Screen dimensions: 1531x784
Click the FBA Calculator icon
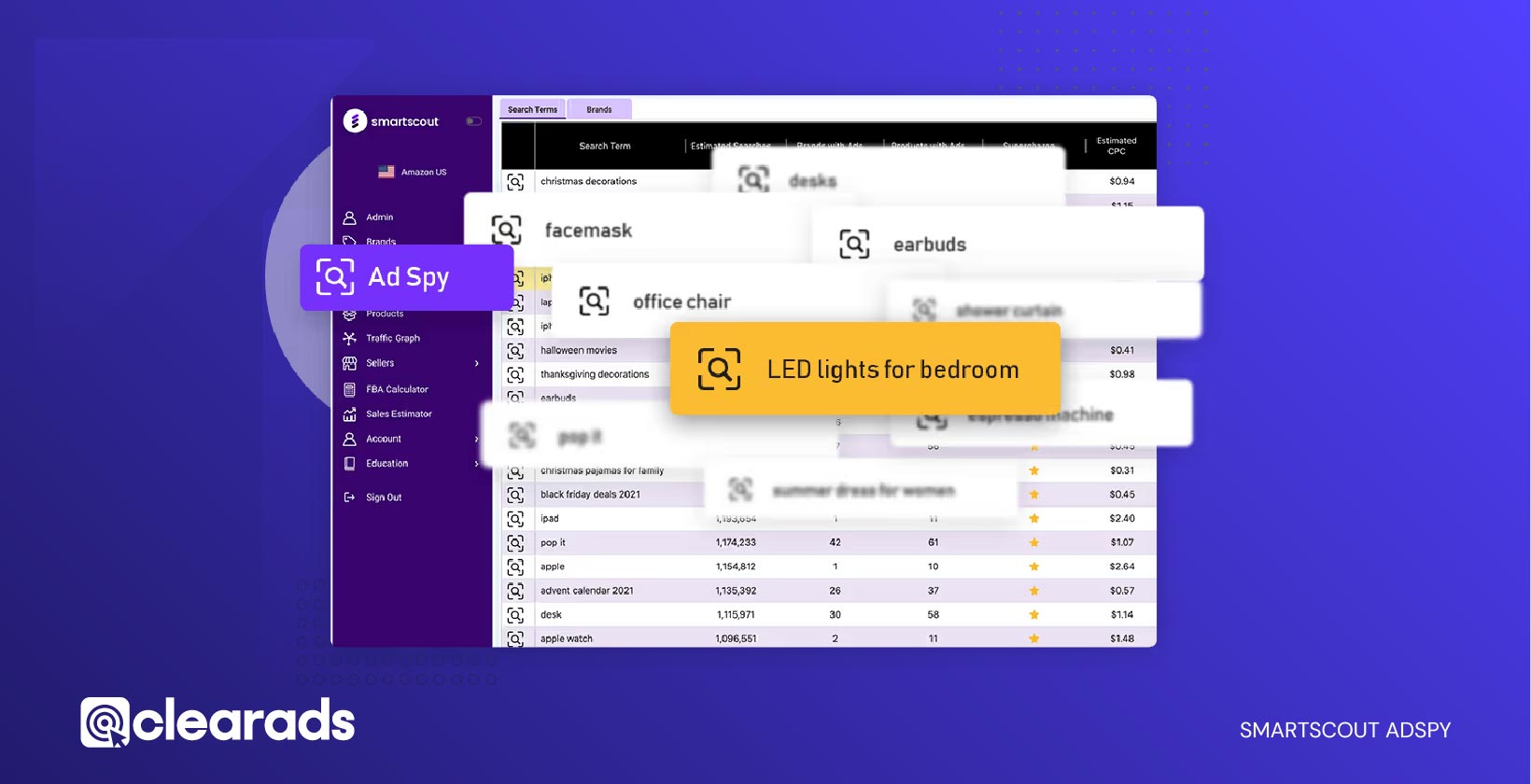pyautogui.click(x=350, y=389)
